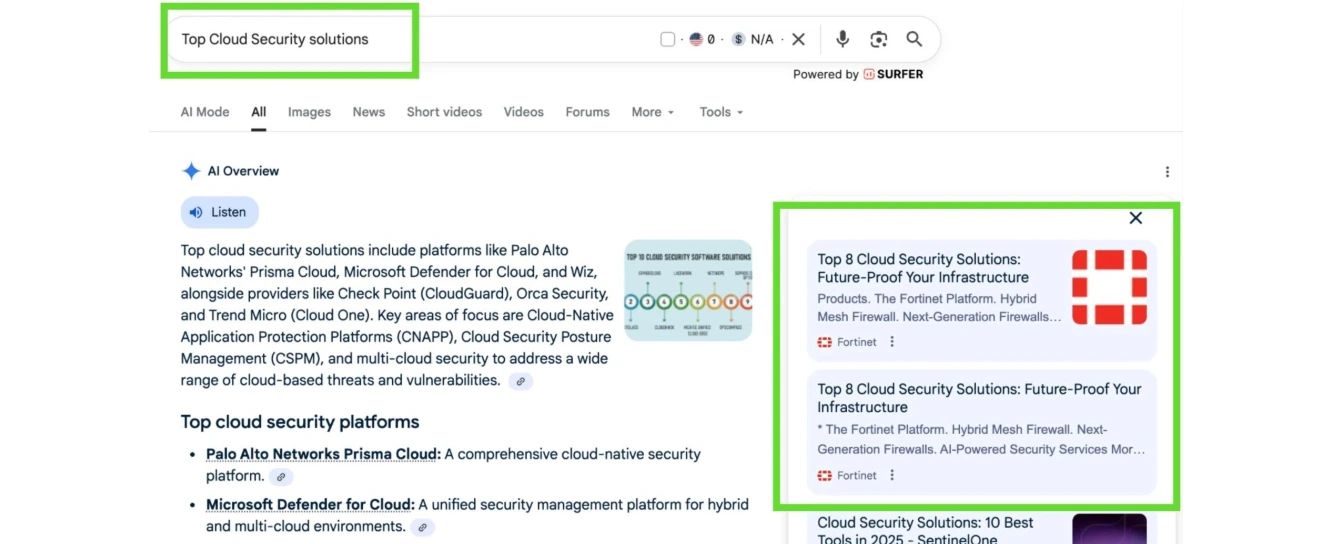Click the AI Overview label text
This screenshot has width=1328, height=544.
point(243,171)
